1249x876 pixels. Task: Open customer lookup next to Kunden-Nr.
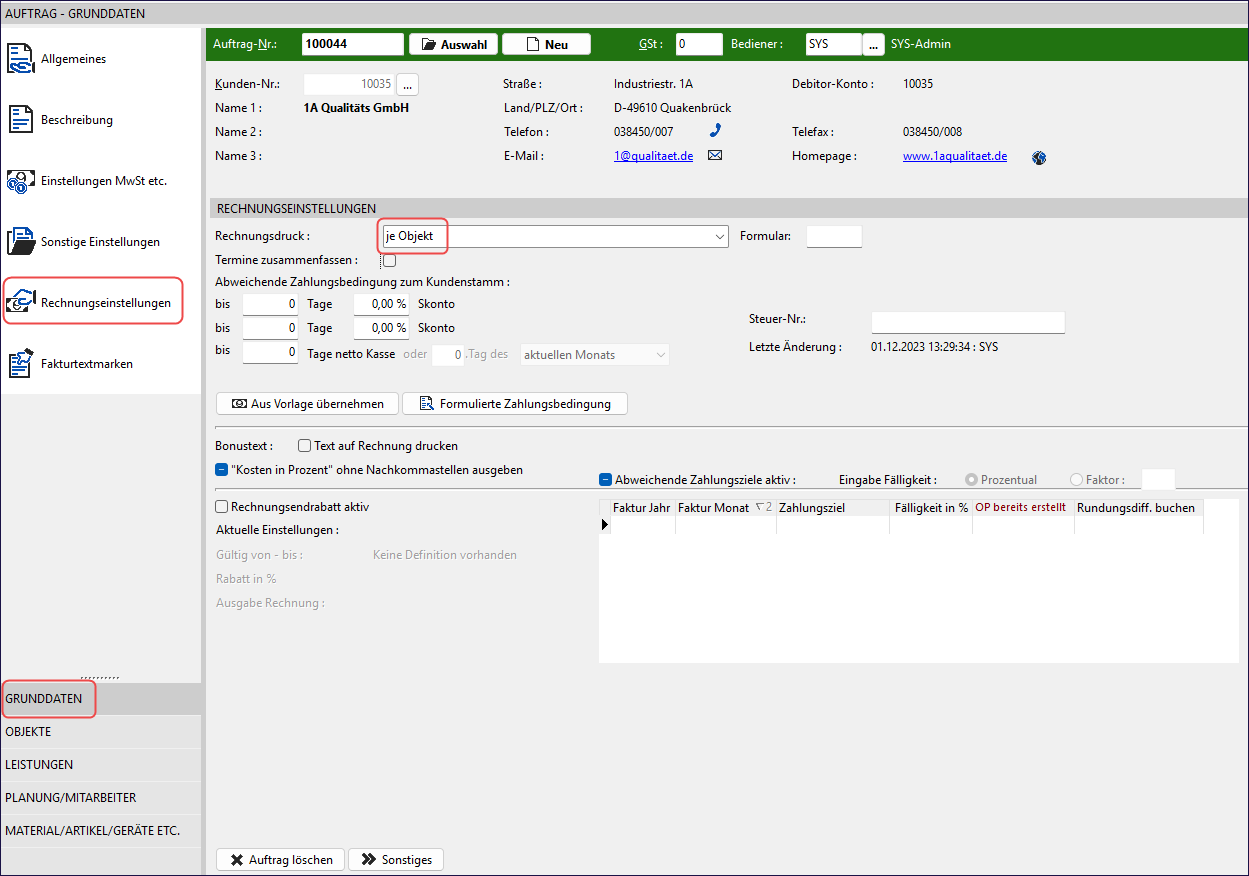[x=407, y=84]
